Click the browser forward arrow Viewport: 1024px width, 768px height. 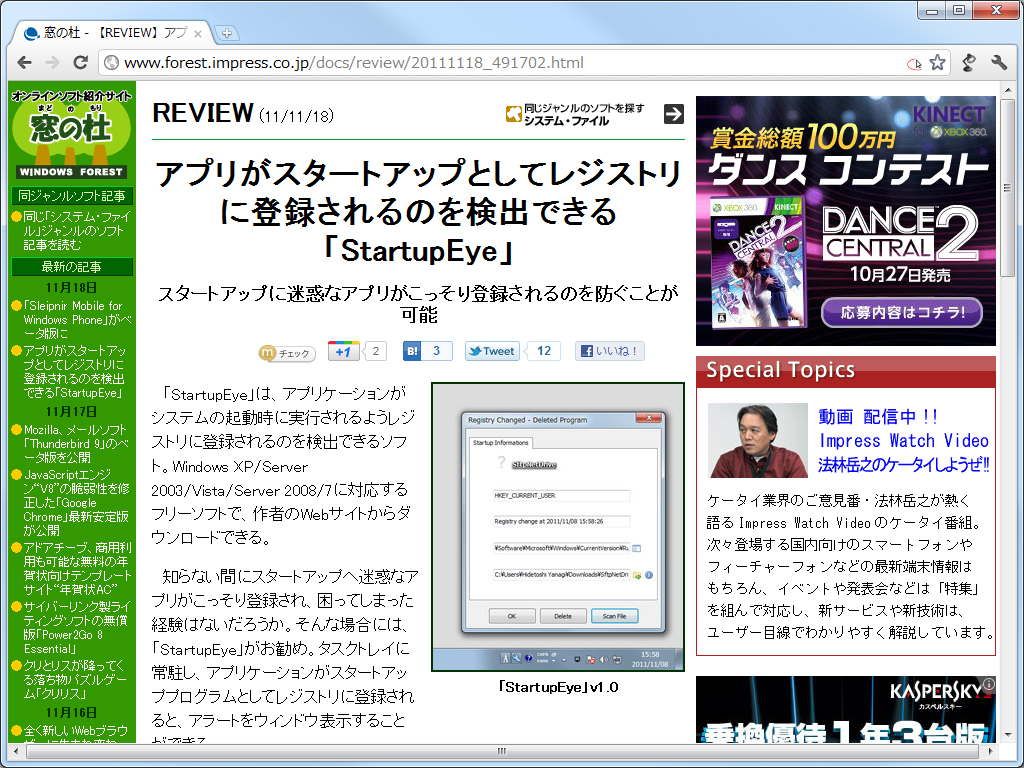click(x=52, y=63)
